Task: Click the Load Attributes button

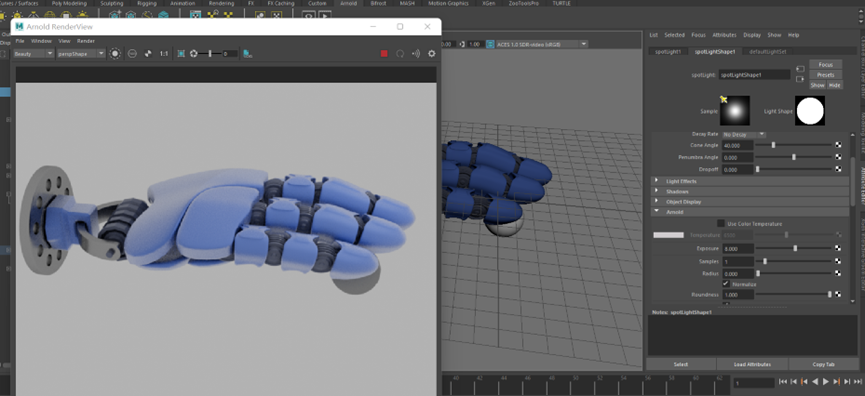Action: [752, 364]
